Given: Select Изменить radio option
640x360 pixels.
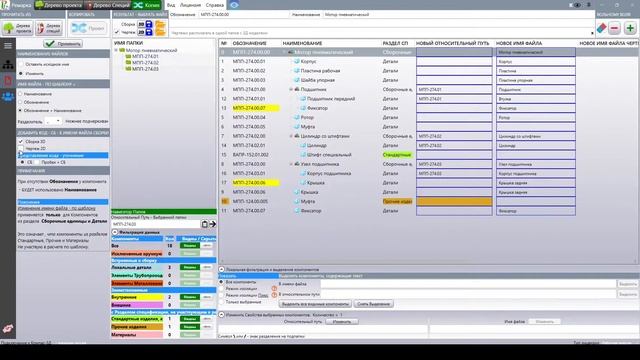Looking at the screenshot, I should tap(21, 73).
